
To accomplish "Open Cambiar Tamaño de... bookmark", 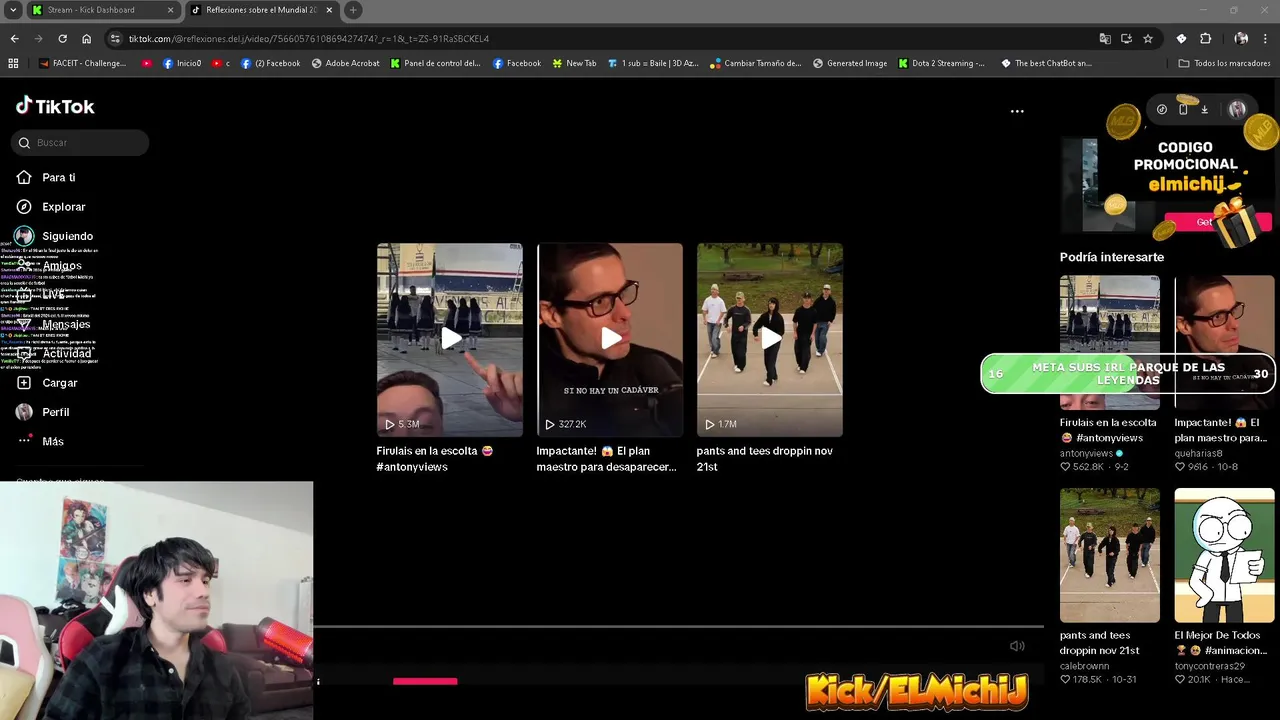I will click(x=756, y=63).
